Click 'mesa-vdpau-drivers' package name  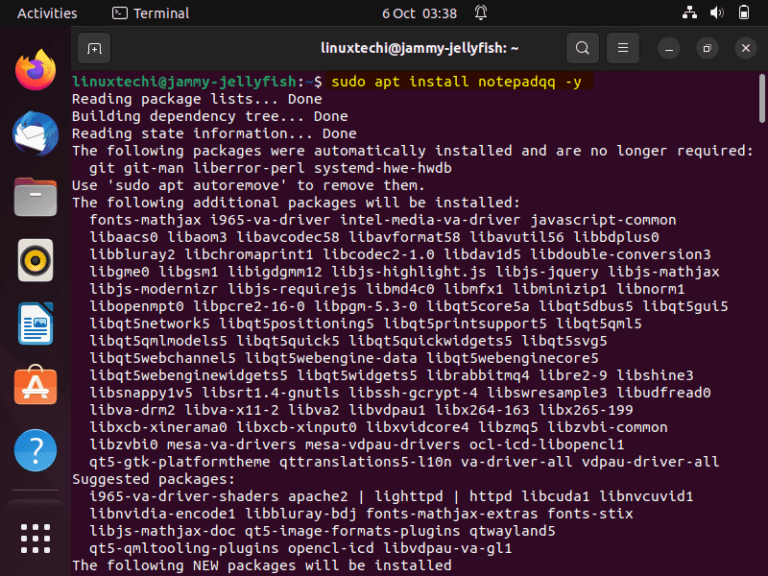383,444
